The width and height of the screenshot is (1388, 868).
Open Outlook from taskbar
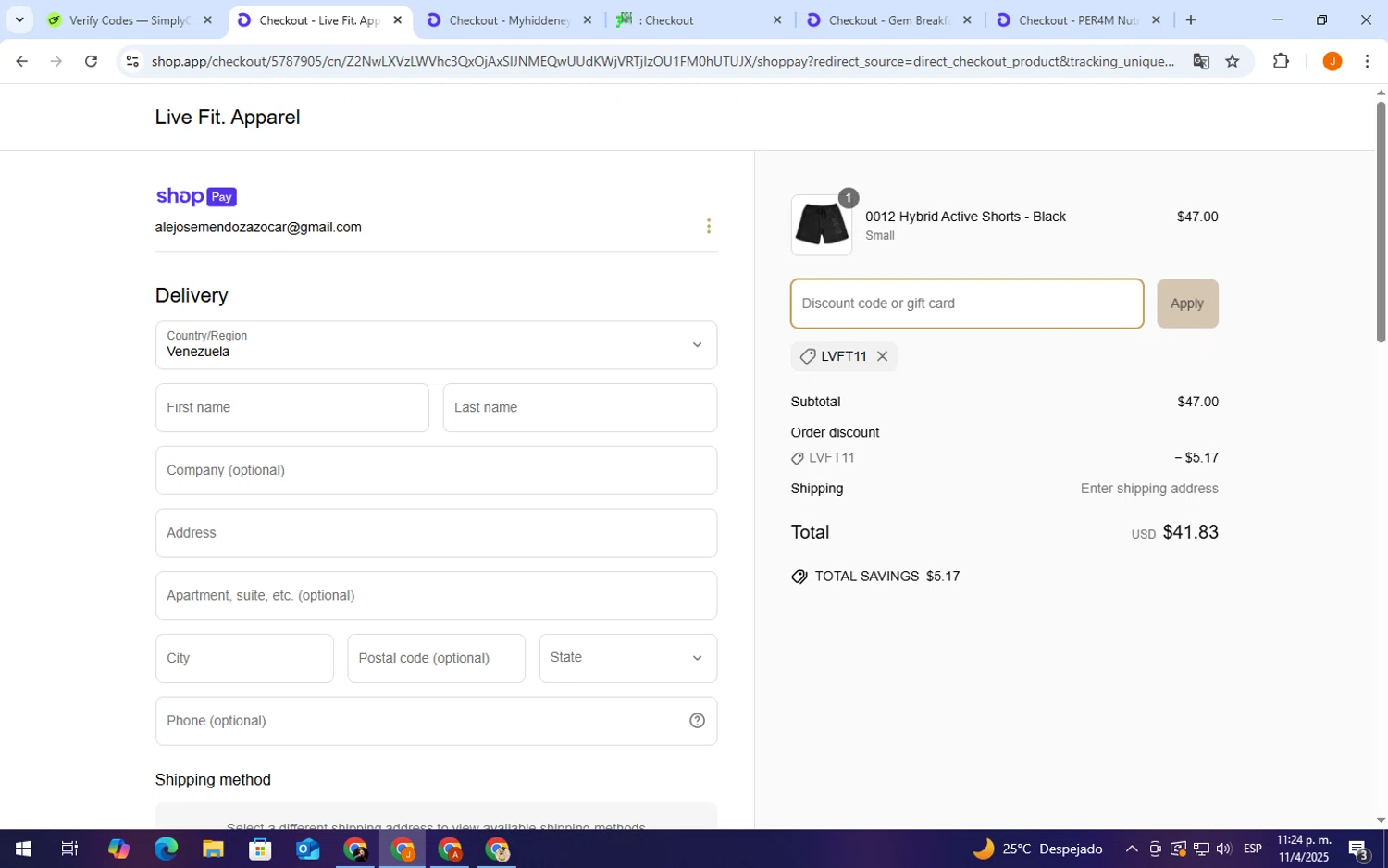point(307,849)
